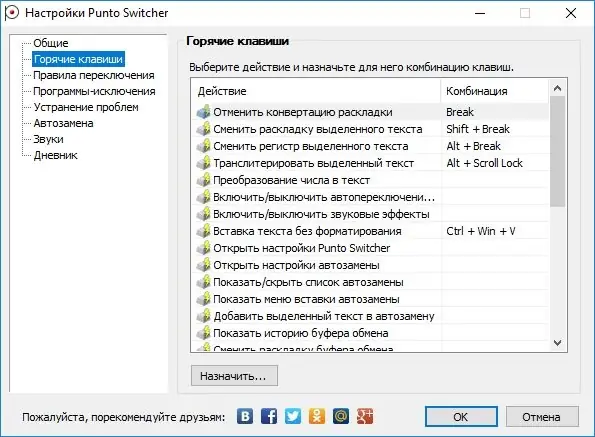Screen dimensions: 595x437
Task: Click the Punto Switcher title bar icon
Action: [x=11, y=13]
